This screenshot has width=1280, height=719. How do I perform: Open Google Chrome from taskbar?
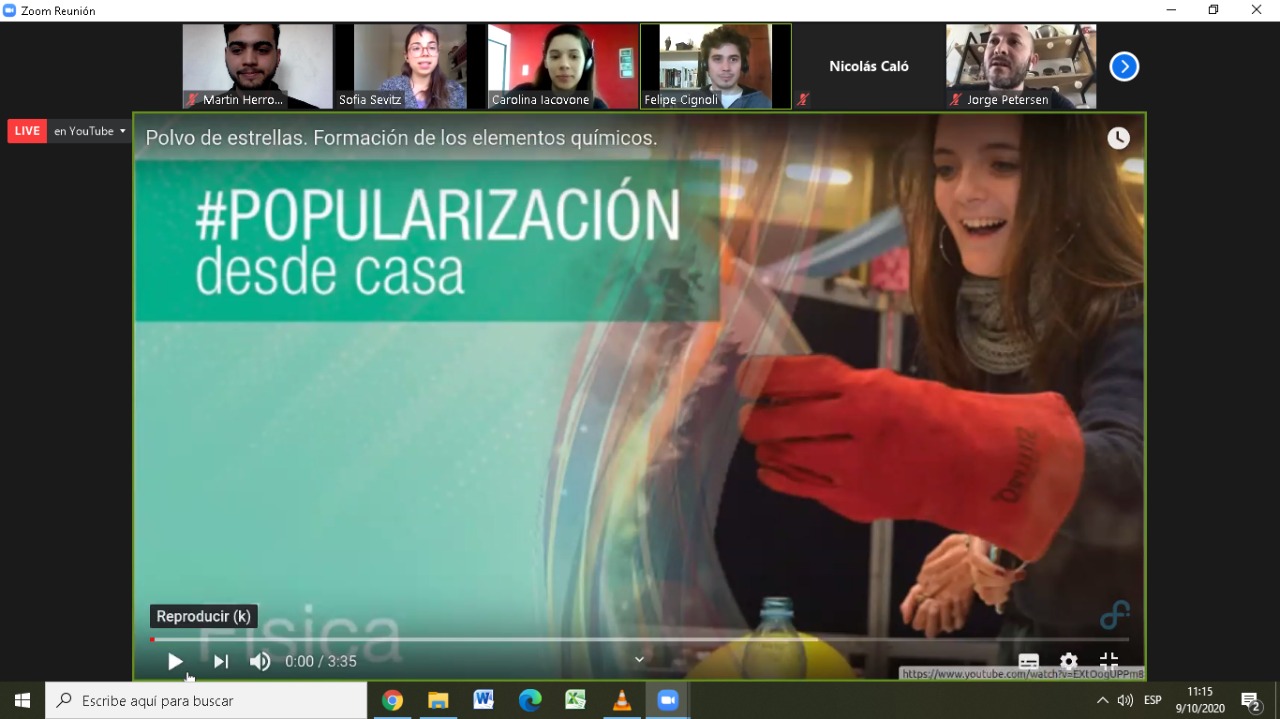pos(392,700)
